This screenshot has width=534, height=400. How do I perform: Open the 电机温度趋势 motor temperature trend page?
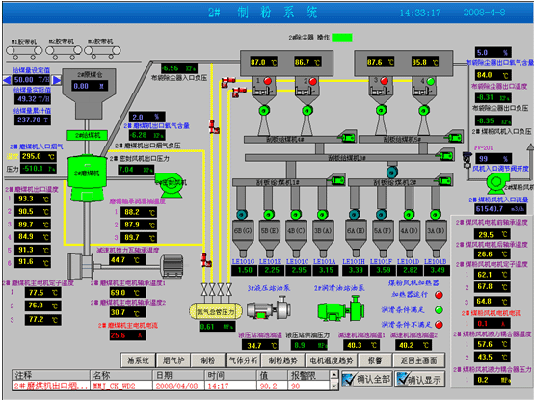[x=331, y=361]
